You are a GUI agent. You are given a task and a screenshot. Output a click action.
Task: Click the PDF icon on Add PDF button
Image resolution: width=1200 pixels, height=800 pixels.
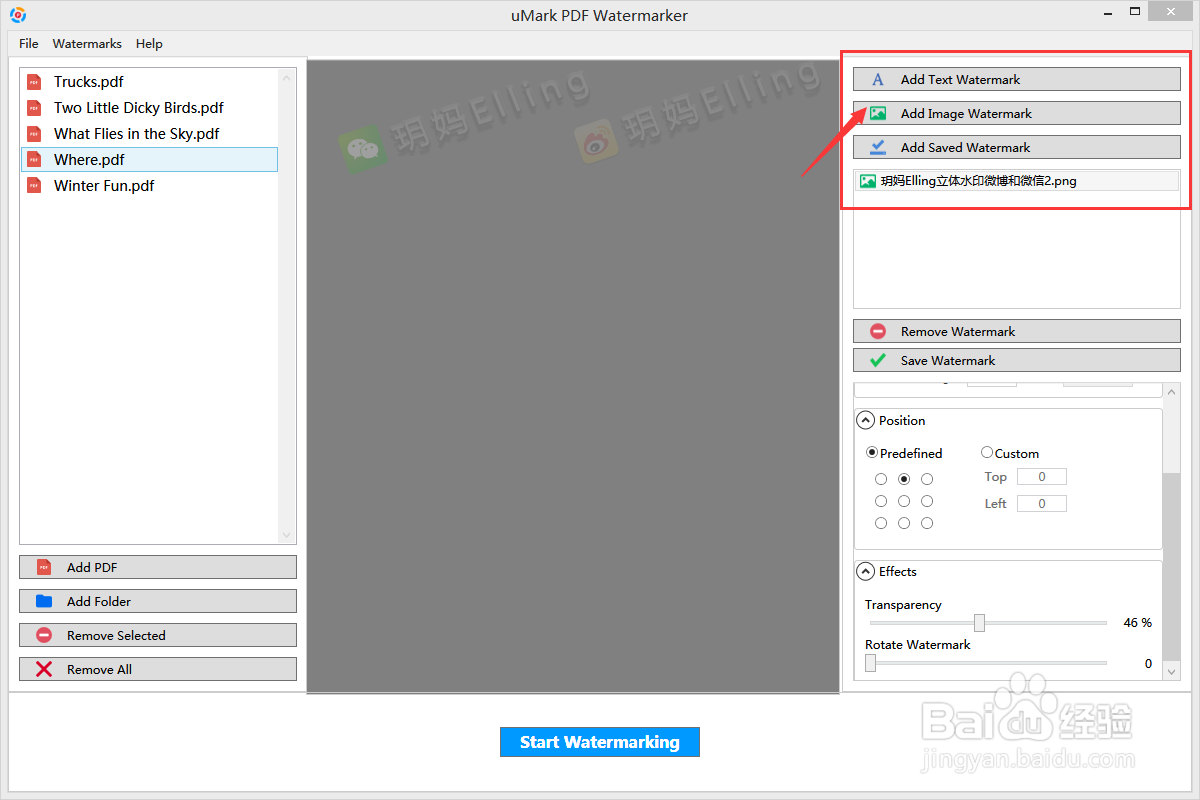tap(44, 567)
